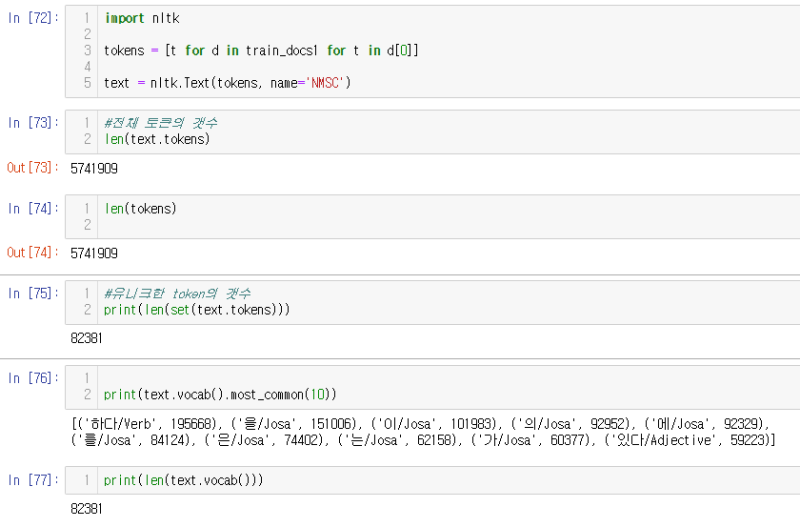The height and width of the screenshot is (527, 800).
Task: Select the In [75] prompt label
Action: point(30,293)
